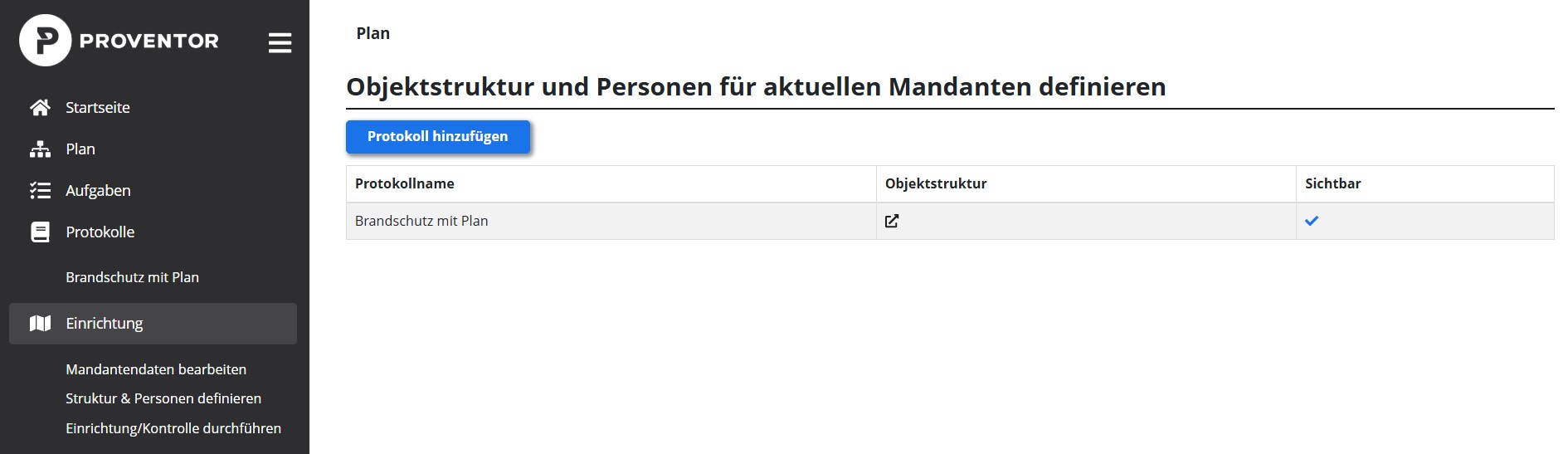The width and height of the screenshot is (1568, 454).
Task: Open Brandschutz mit Plan sidebar link
Action: pyautogui.click(x=132, y=277)
